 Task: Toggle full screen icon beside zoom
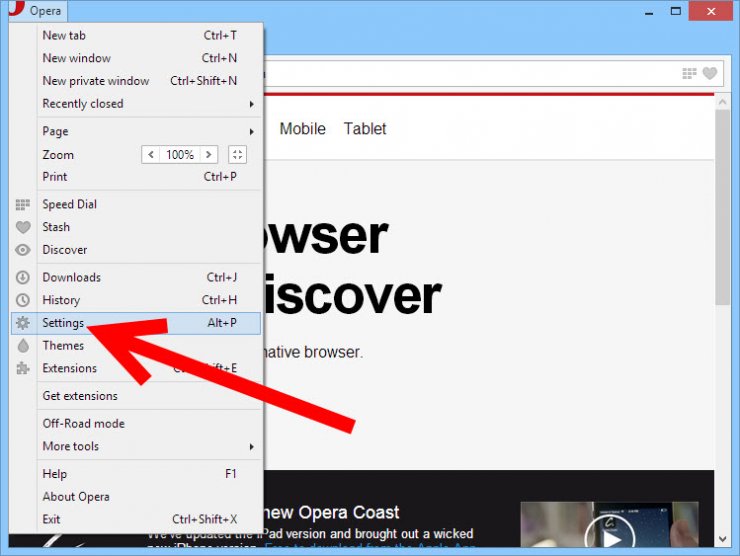237,154
